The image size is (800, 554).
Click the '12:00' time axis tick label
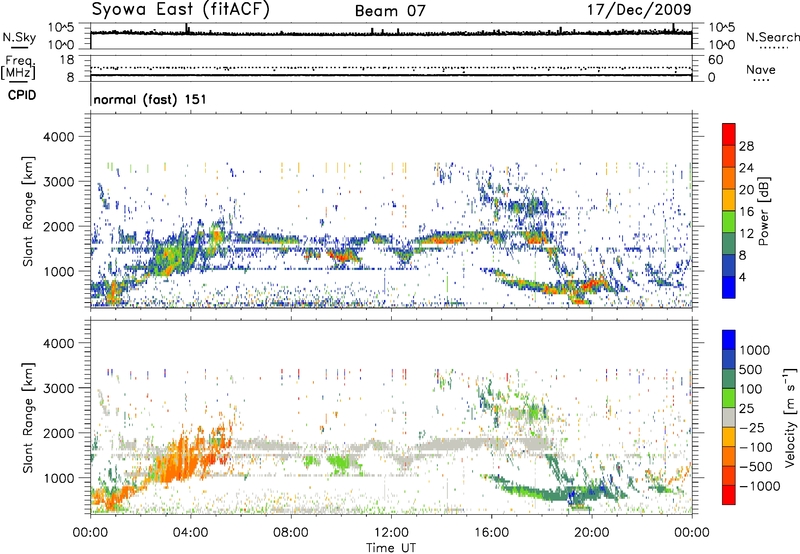tap(391, 533)
